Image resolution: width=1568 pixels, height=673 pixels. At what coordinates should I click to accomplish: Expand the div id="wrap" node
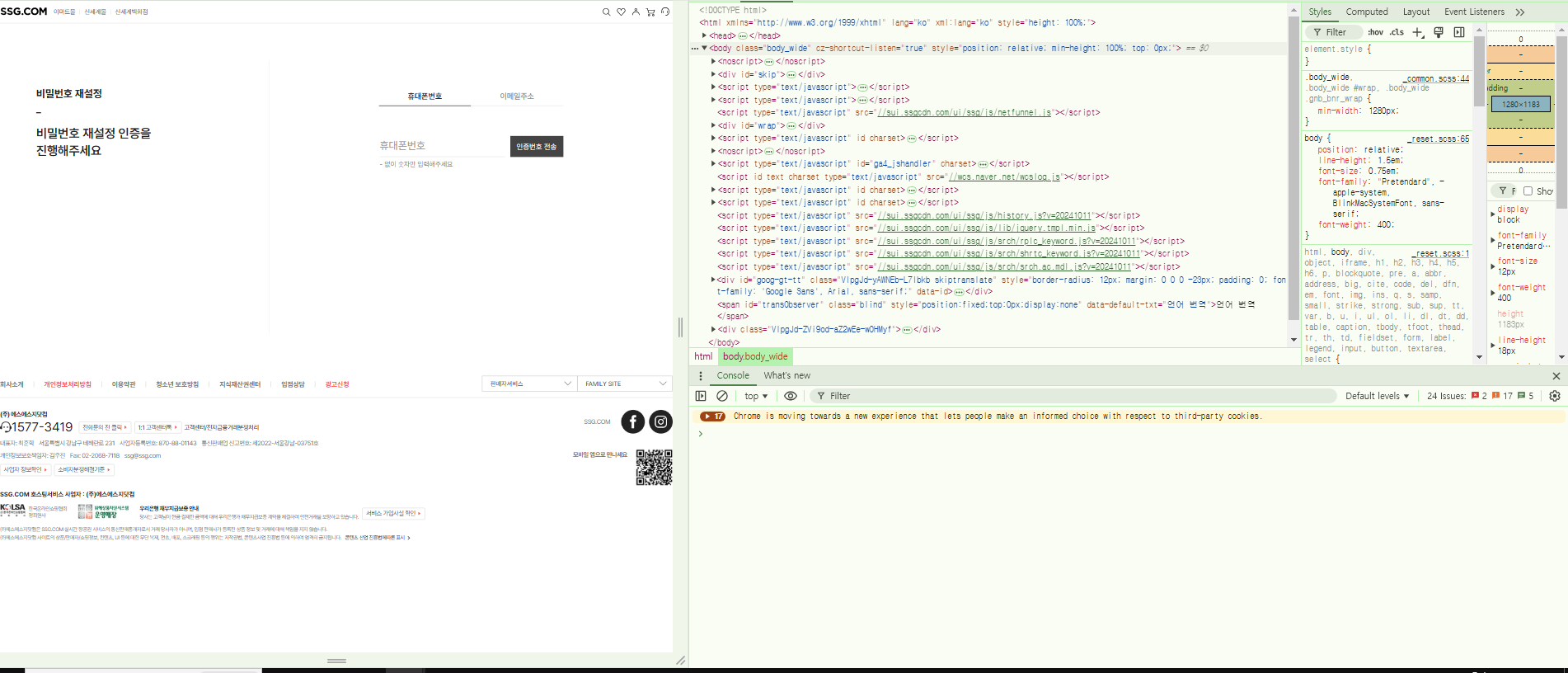click(713, 125)
